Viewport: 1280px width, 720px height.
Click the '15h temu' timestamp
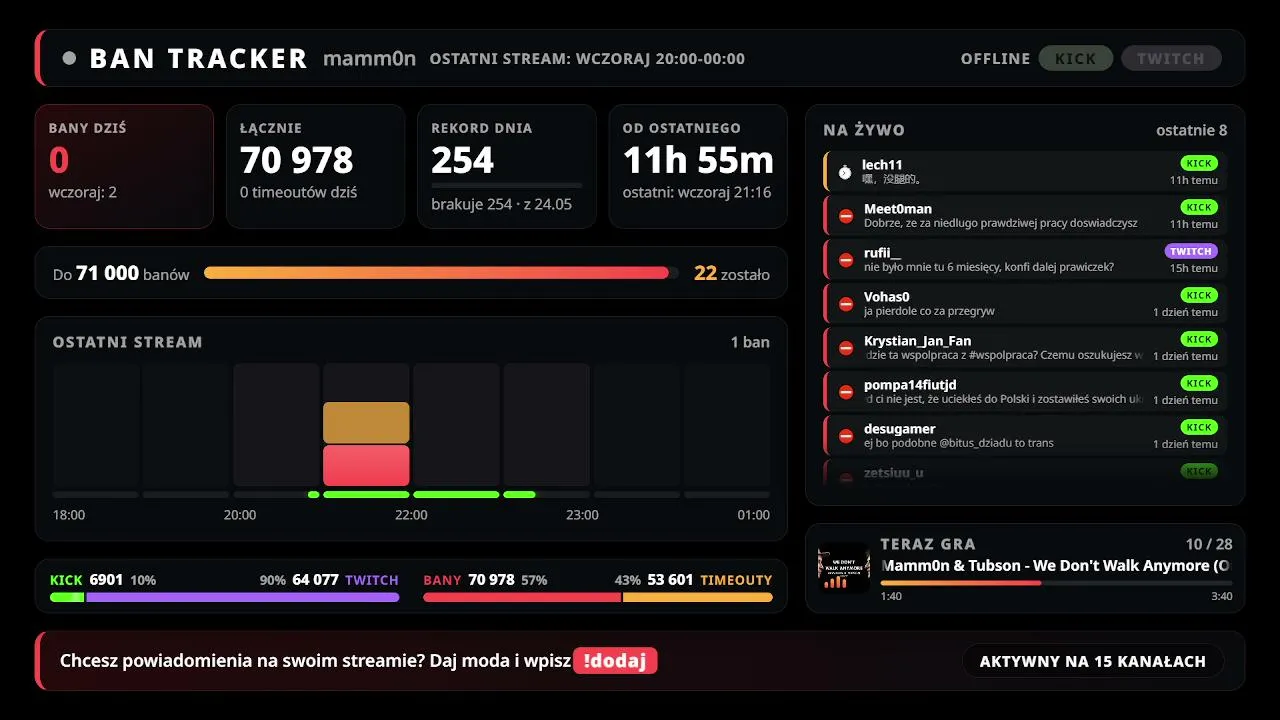coord(1194,268)
